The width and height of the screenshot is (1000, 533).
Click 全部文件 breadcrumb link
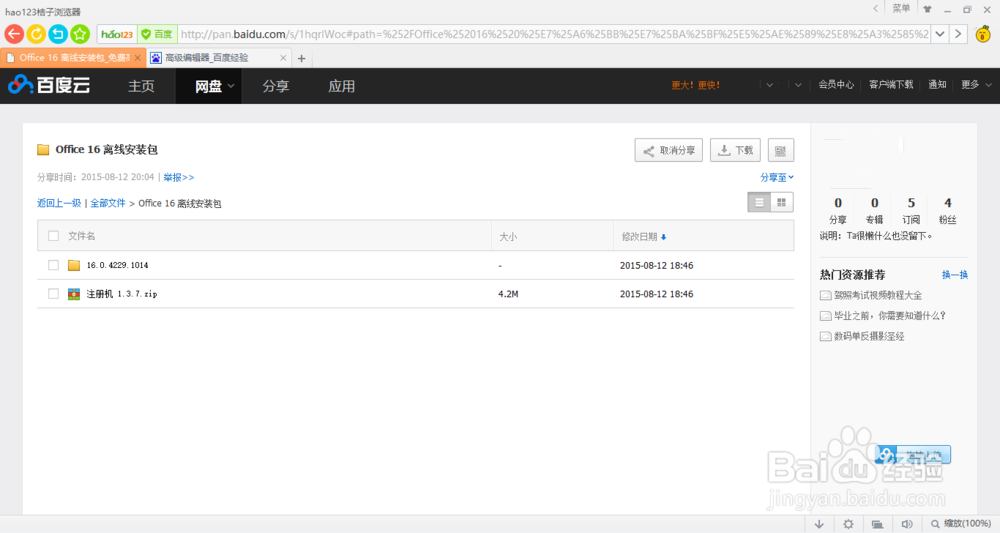click(108, 203)
